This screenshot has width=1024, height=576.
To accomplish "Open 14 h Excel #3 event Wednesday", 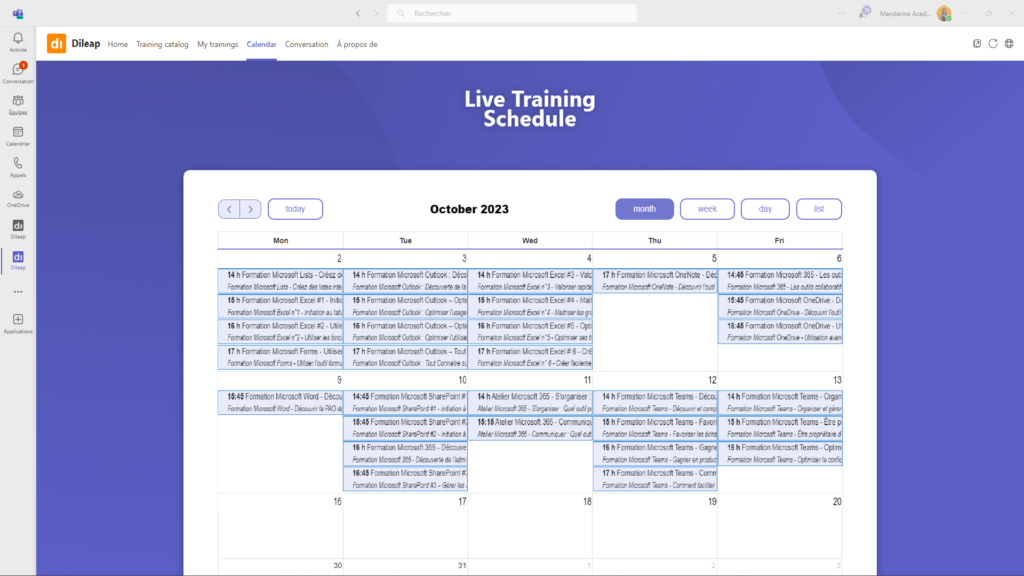I will coord(530,281).
